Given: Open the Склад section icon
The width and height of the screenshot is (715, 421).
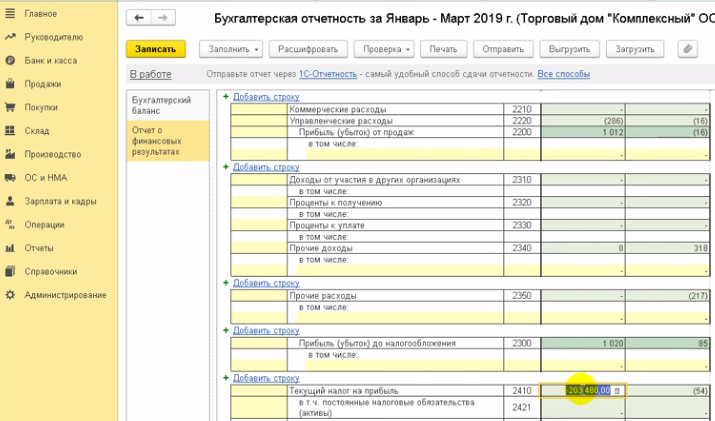Looking at the screenshot, I should pos(9,131).
